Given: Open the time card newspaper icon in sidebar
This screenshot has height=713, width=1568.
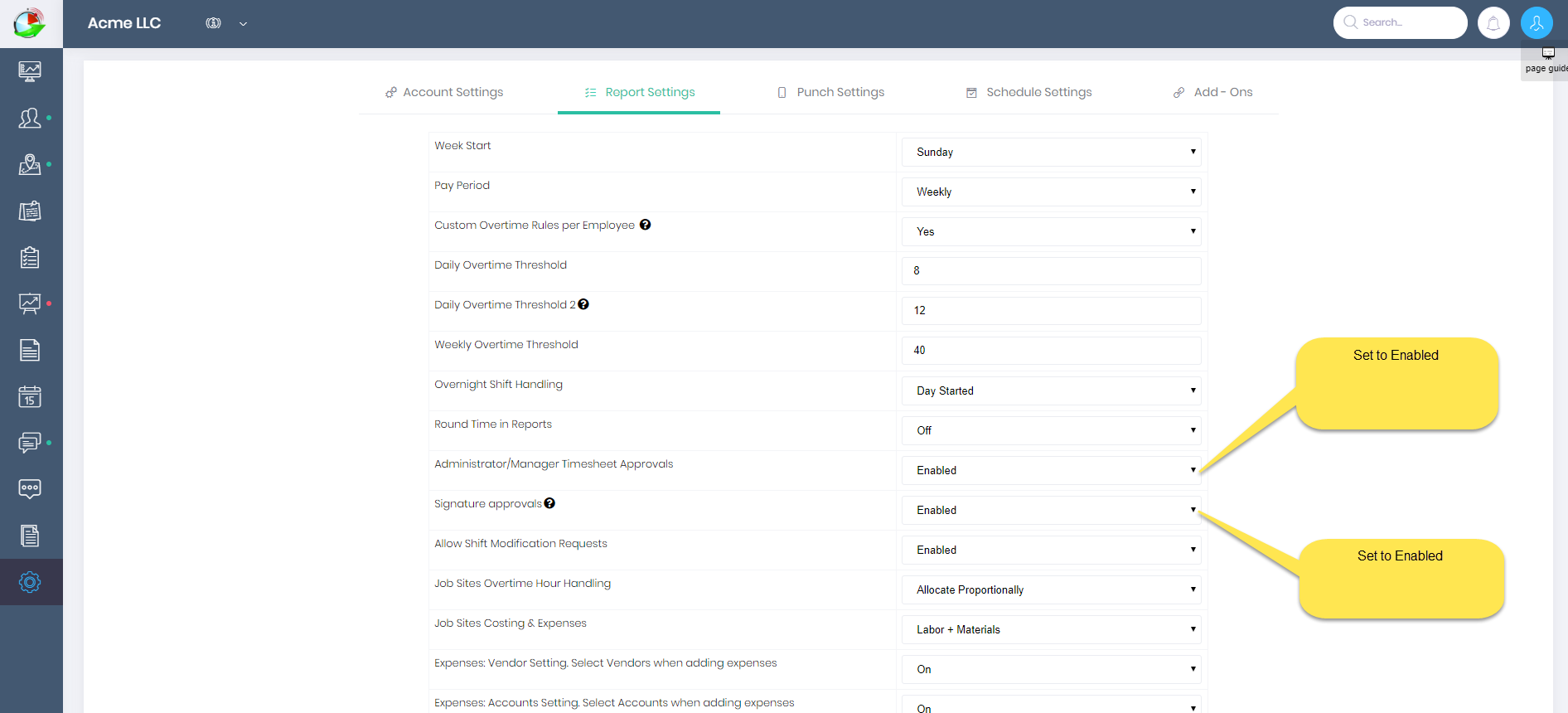Looking at the screenshot, I should pyautogui.click(x=30, y=211).
